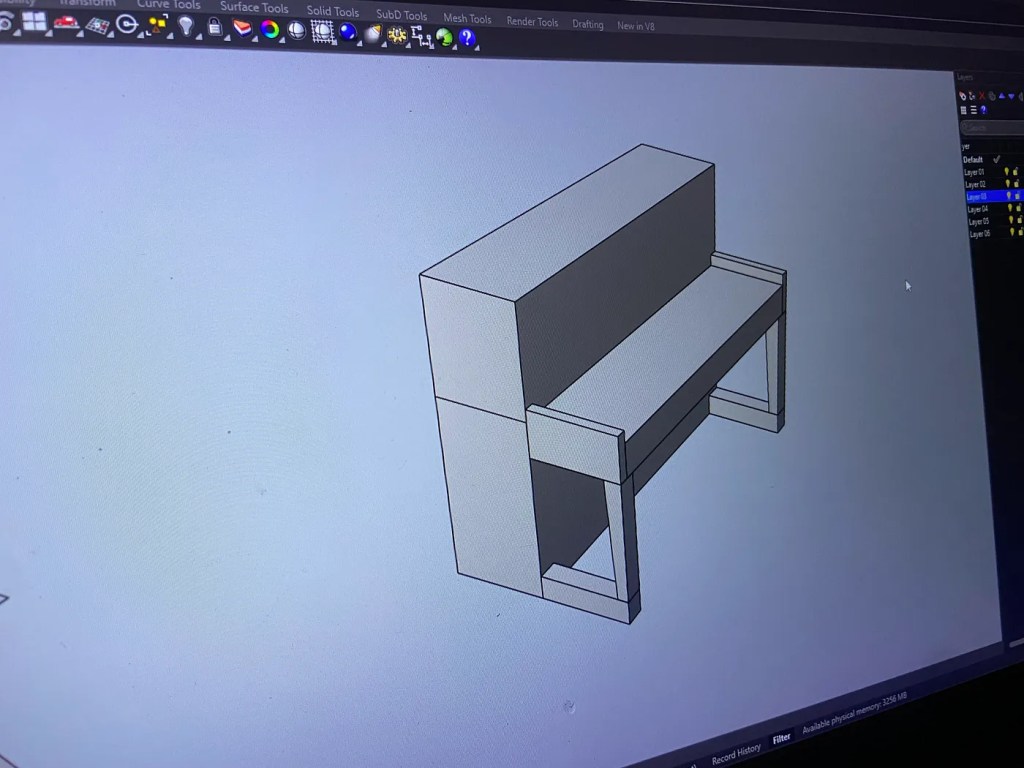Click the light bulb visibility toolbar icon
The height and width of the screenshot is (768, 1024).
(x=185, y=25)
